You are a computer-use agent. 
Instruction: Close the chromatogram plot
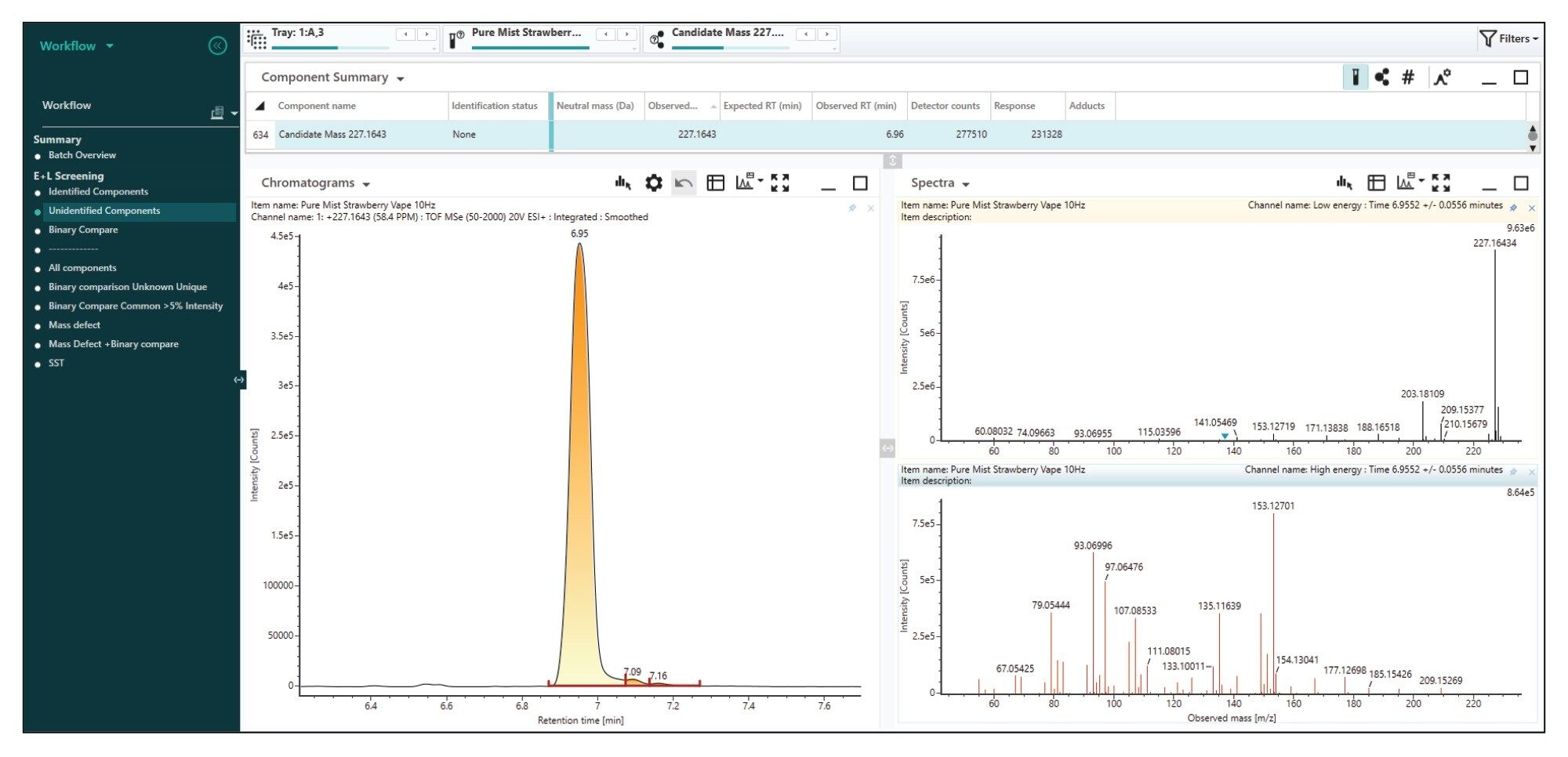(x=871, y=208)
